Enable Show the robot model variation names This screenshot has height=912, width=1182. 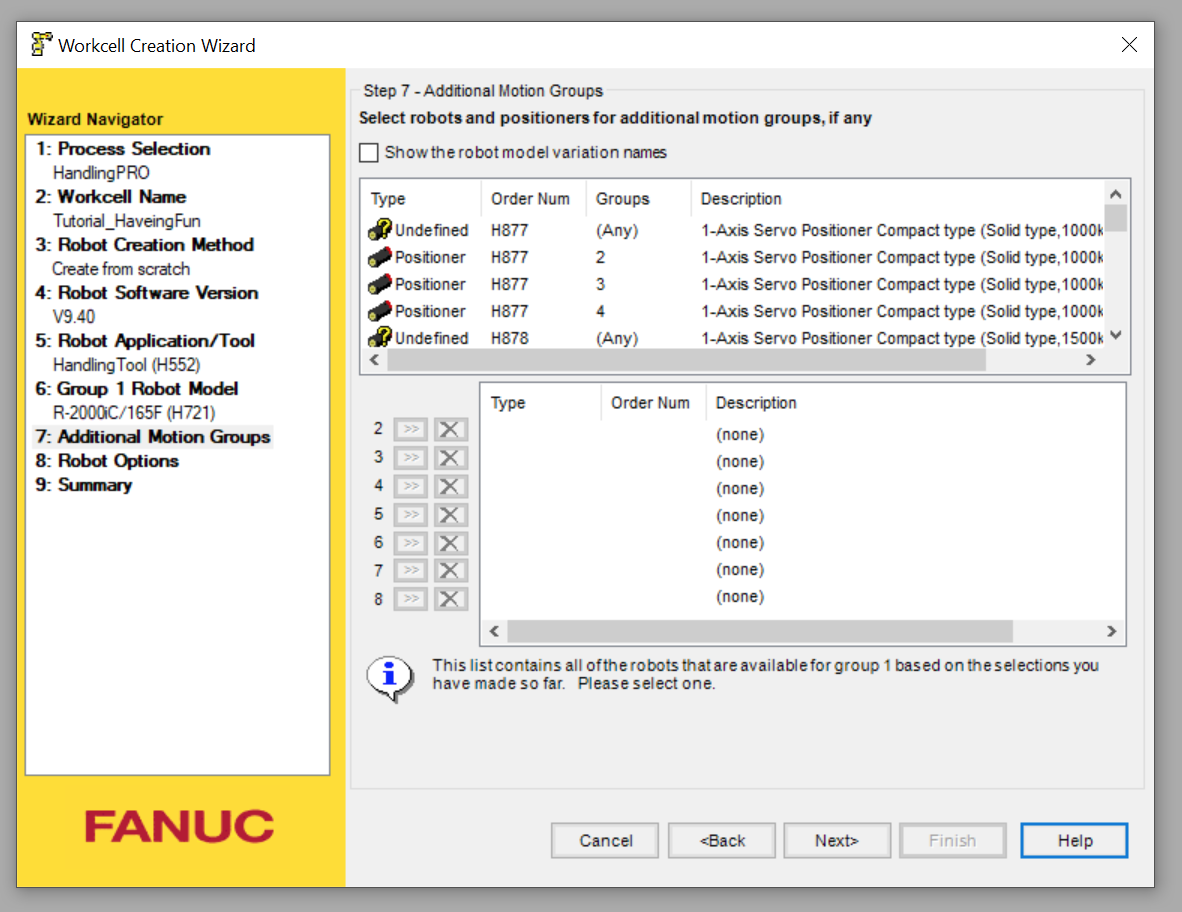[x=369, y=153]
